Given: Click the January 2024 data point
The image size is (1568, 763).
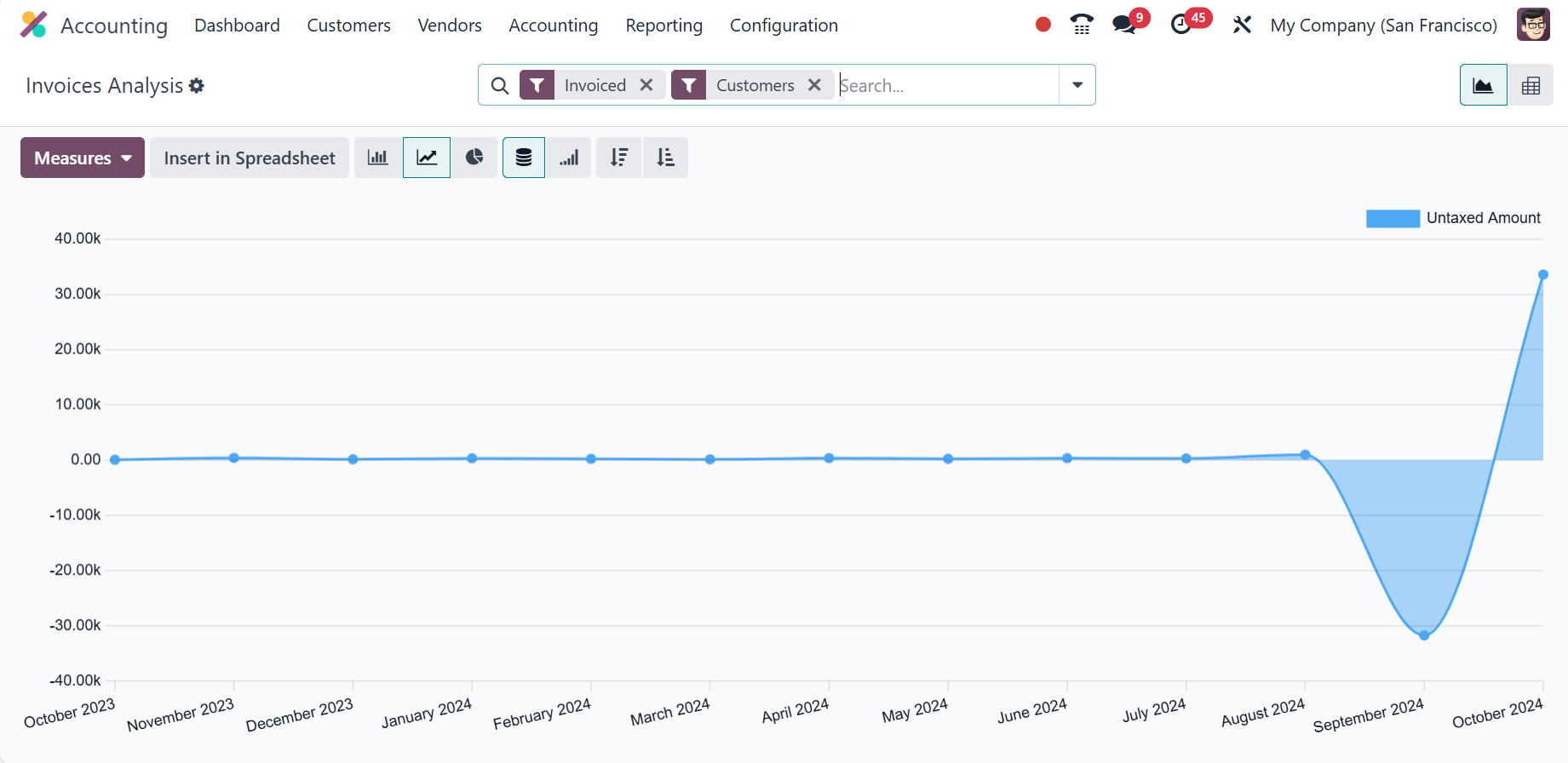Looking at the screenshot, I should pyautogui.click(x=472, y=458).
